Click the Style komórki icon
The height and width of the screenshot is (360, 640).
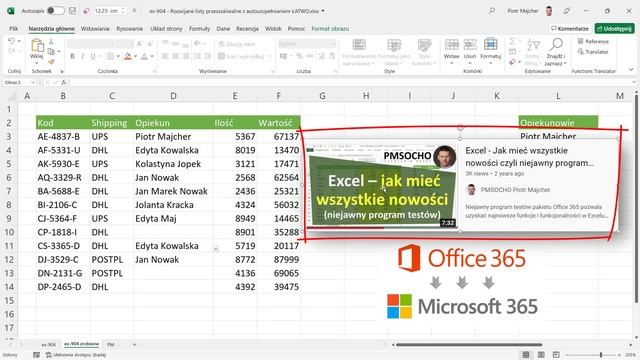click(x=424, y=44)
